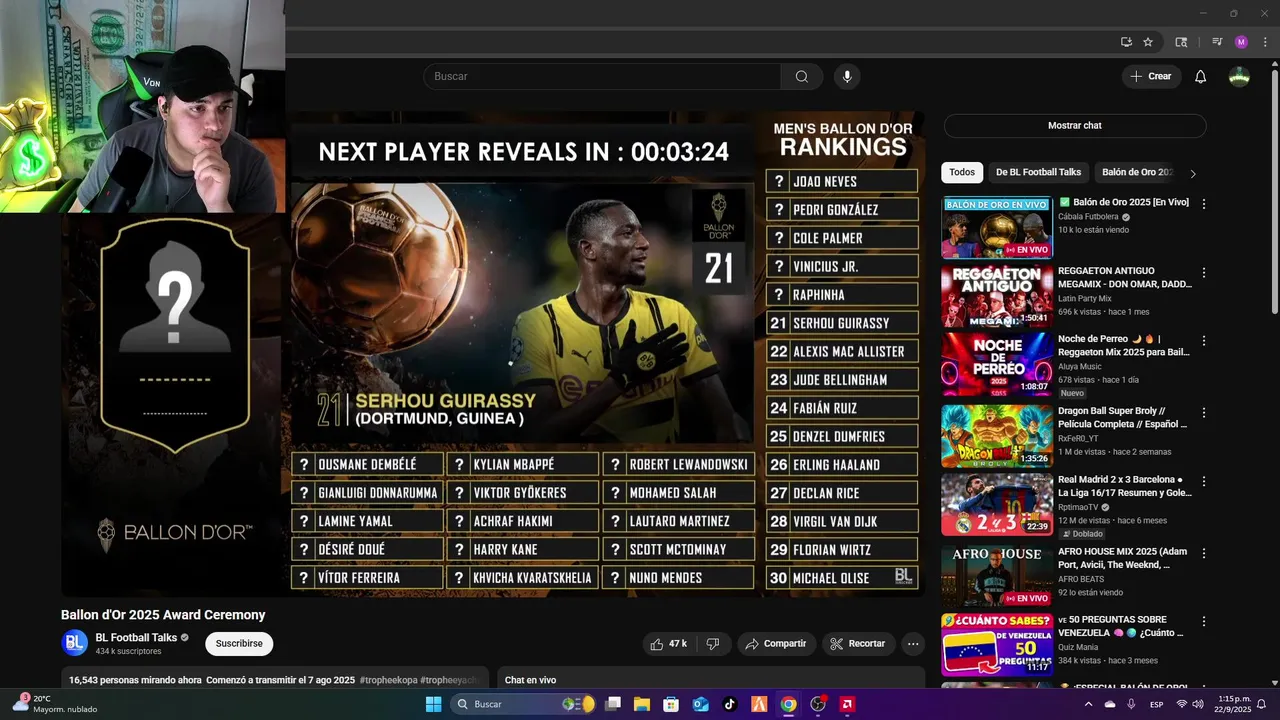Open Google Lens search tab icon
The width and height of the screenshot is (1280, 720).
1181,42
